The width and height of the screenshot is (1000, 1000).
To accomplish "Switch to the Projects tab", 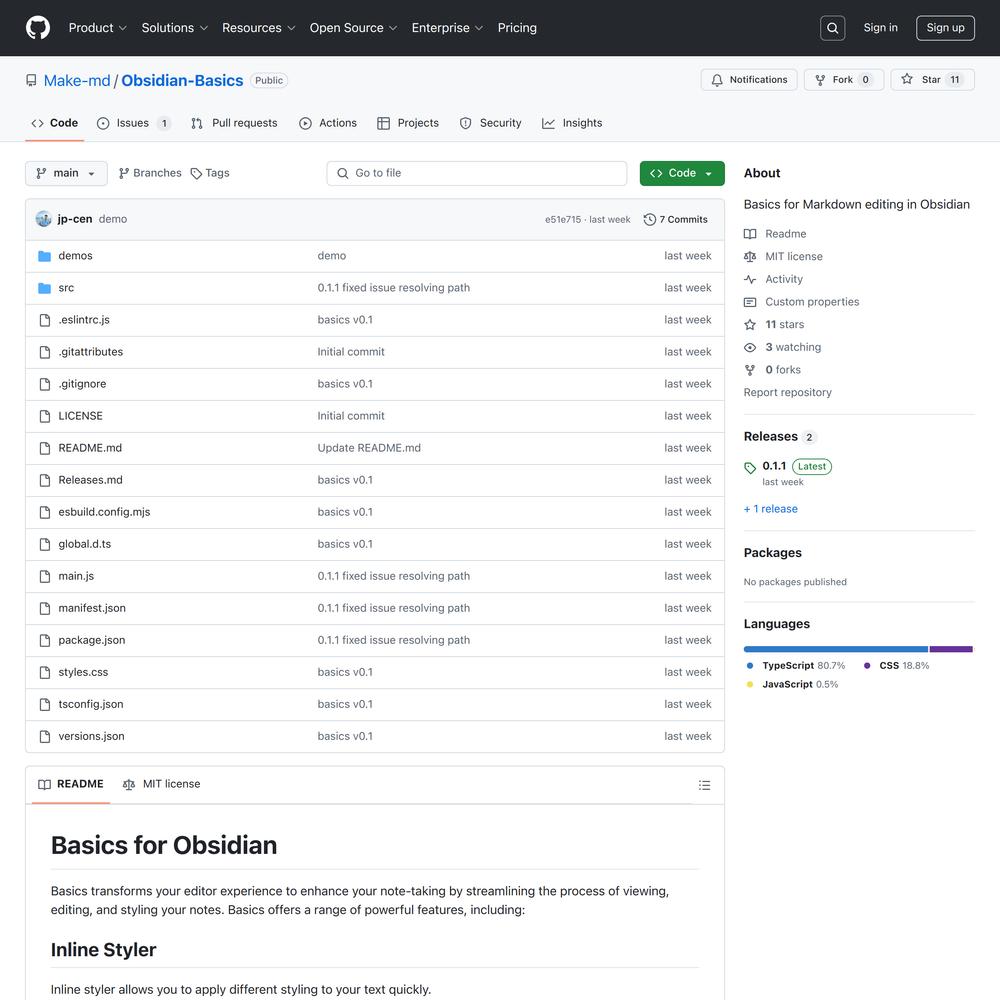I will [x=408, y=123].
